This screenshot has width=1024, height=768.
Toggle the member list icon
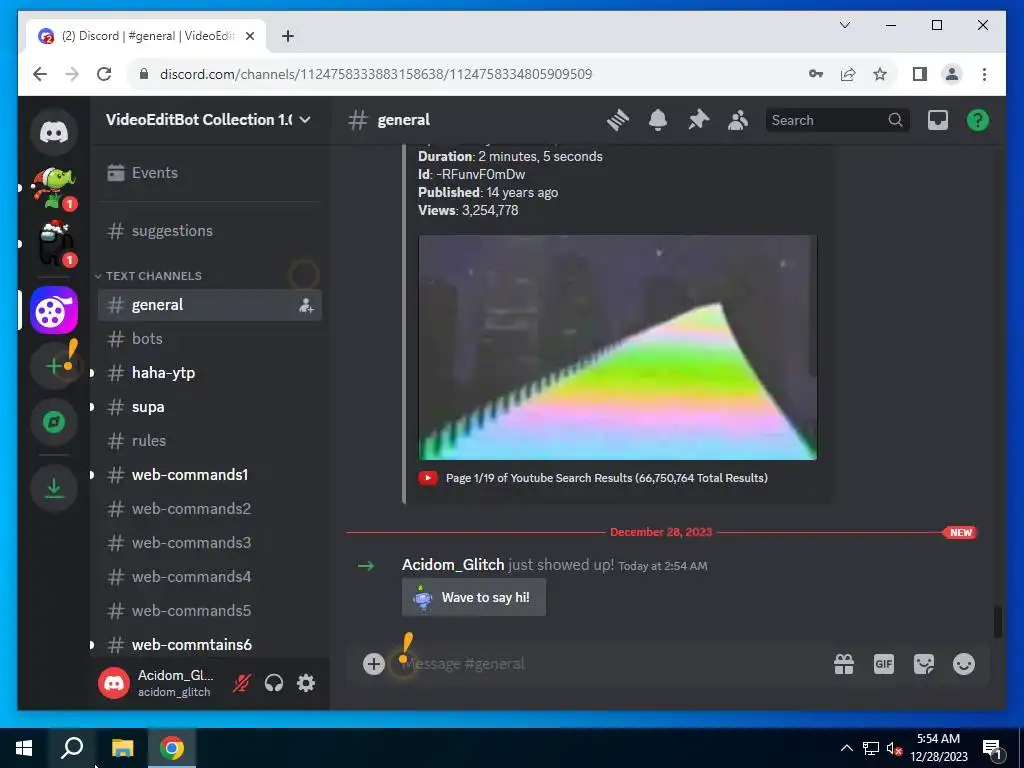738,120
